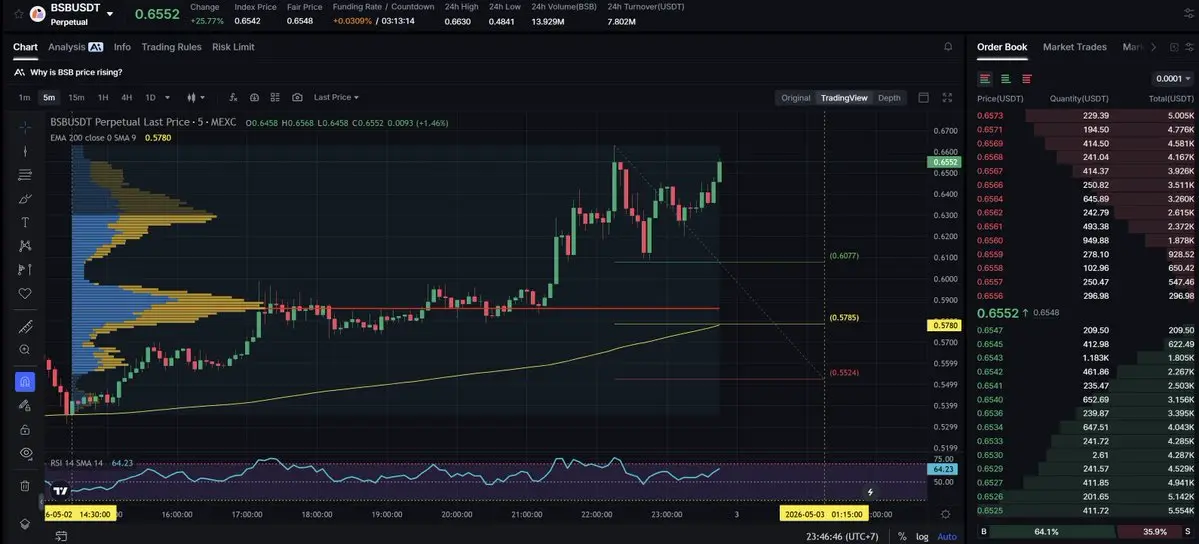Switch chart to Original view
Viewport: 1199px width, 544px height.
click(x=795, y=98)
